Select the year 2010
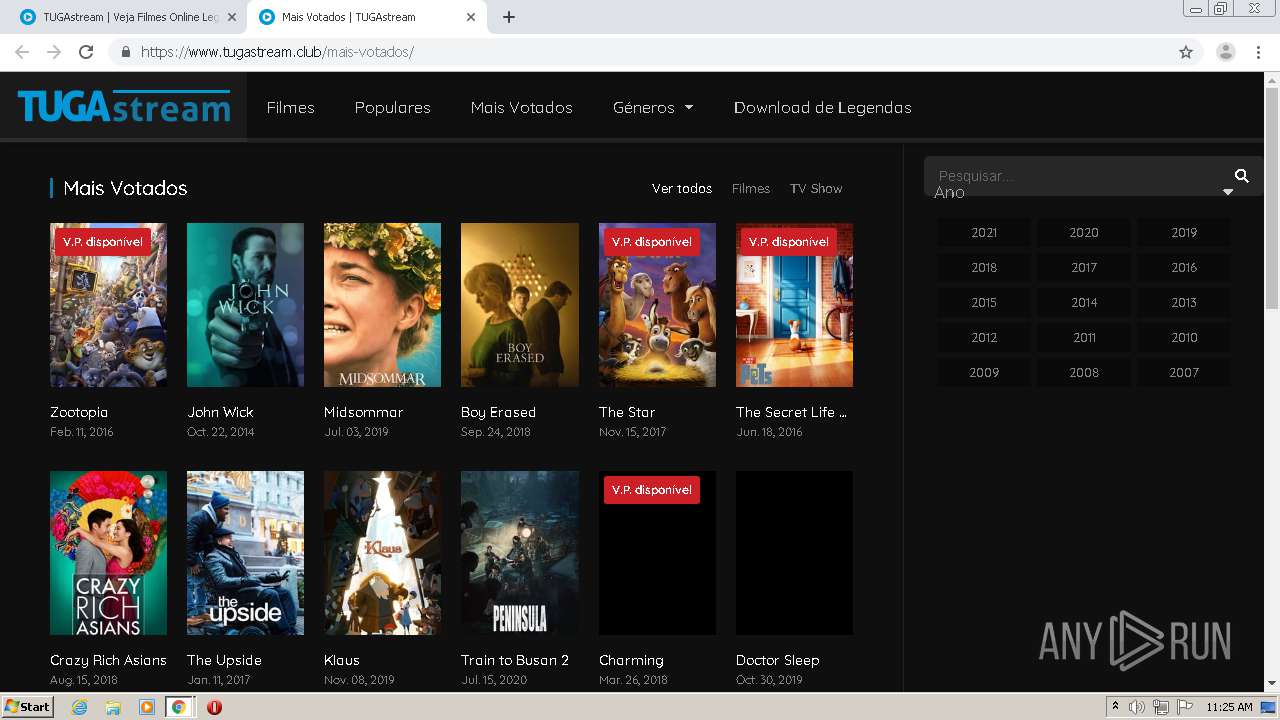The image size is (1280, 720). coord(1184,337)
